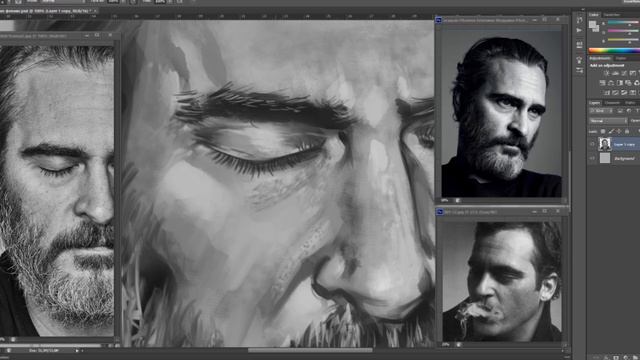This screenshot has width=640, height=360.
Task: Add a Brightness/Contrast adjustment
Action: click(606, 73)
